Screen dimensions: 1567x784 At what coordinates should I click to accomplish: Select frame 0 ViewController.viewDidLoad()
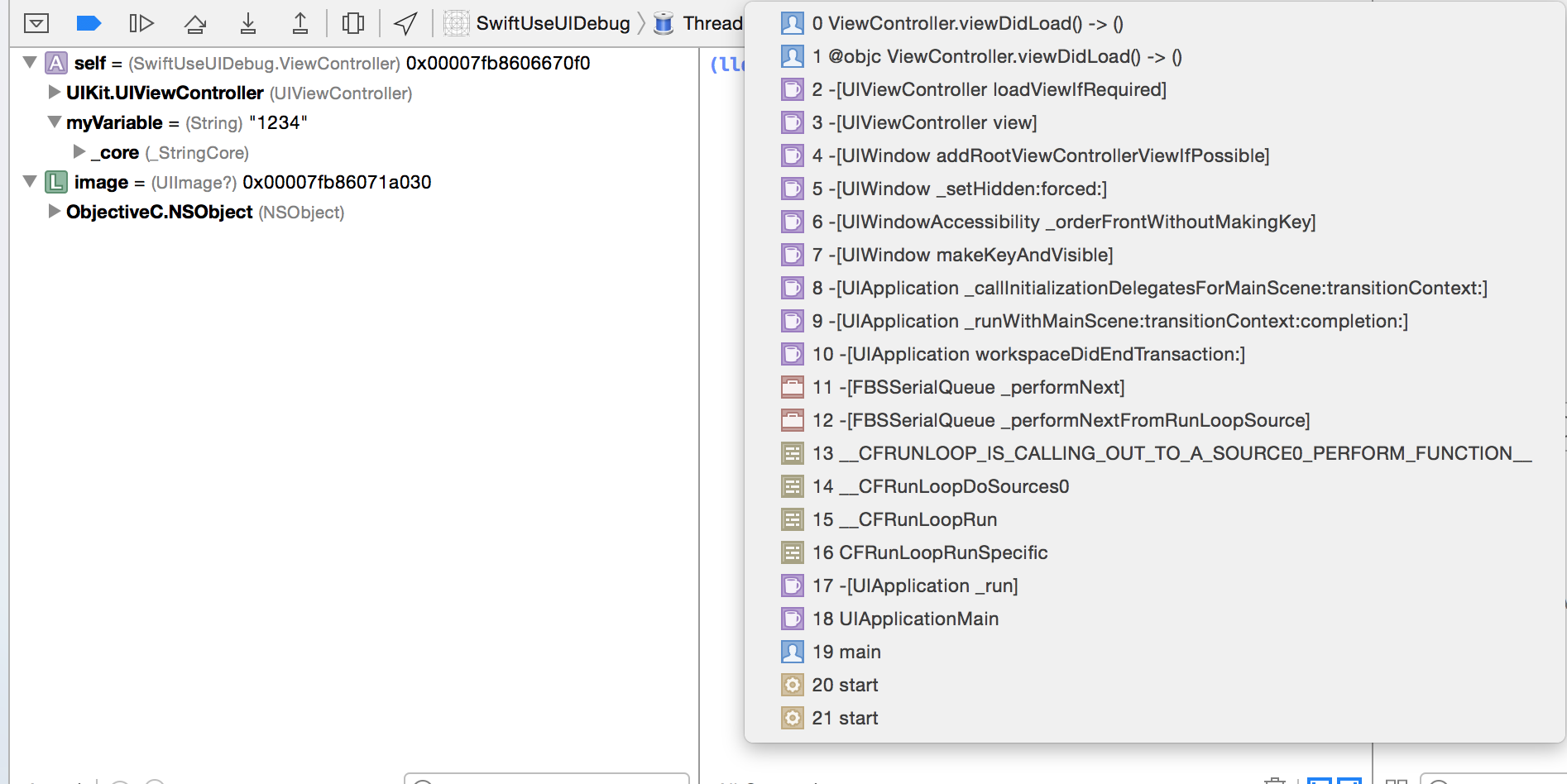click(1155, 23)
